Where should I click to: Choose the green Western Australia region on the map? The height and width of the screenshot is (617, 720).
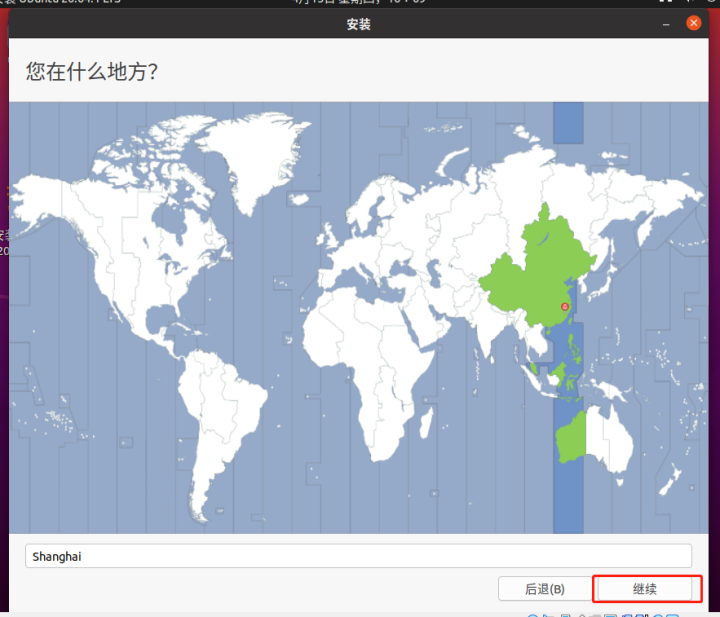click(x=571, y=438)
